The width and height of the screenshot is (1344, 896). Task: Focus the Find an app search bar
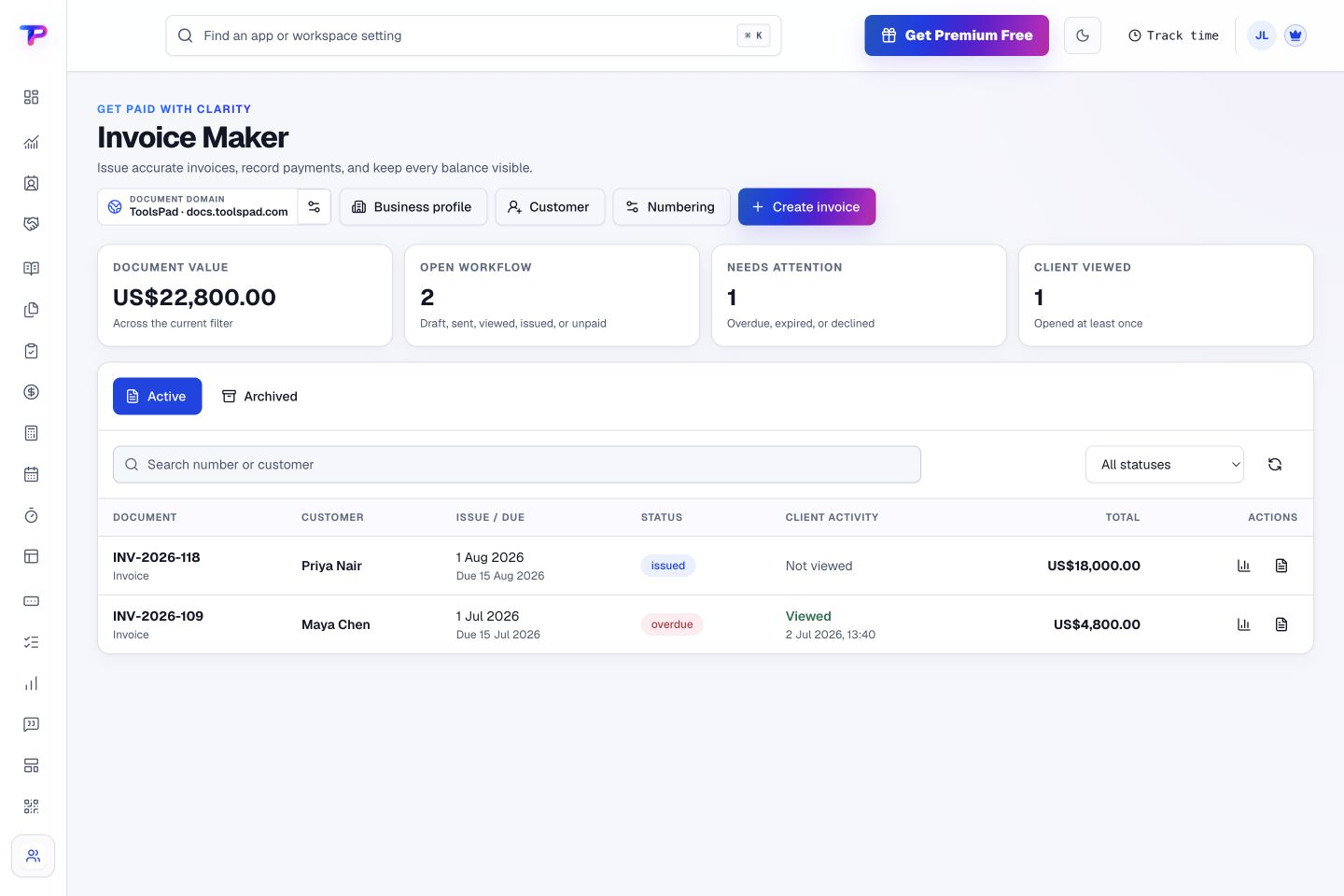point(473,35)
